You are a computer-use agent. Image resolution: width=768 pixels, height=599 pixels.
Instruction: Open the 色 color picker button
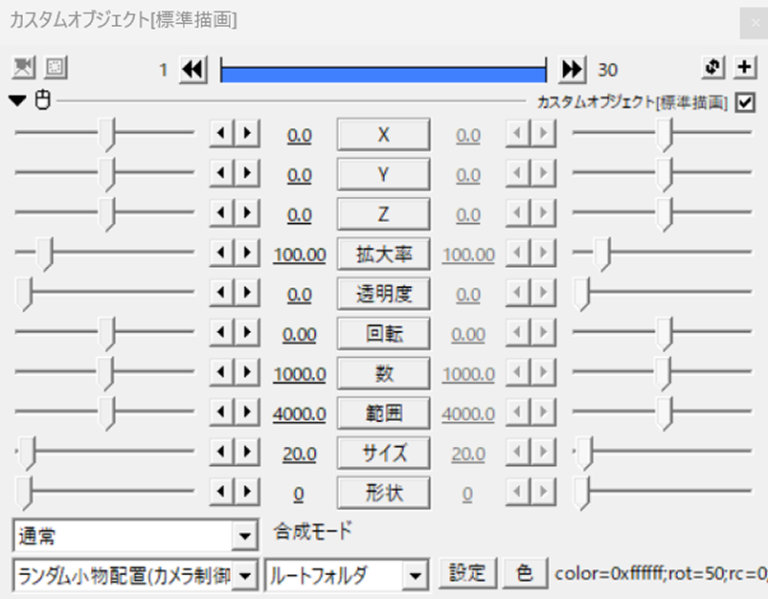(x=524, y=574)
